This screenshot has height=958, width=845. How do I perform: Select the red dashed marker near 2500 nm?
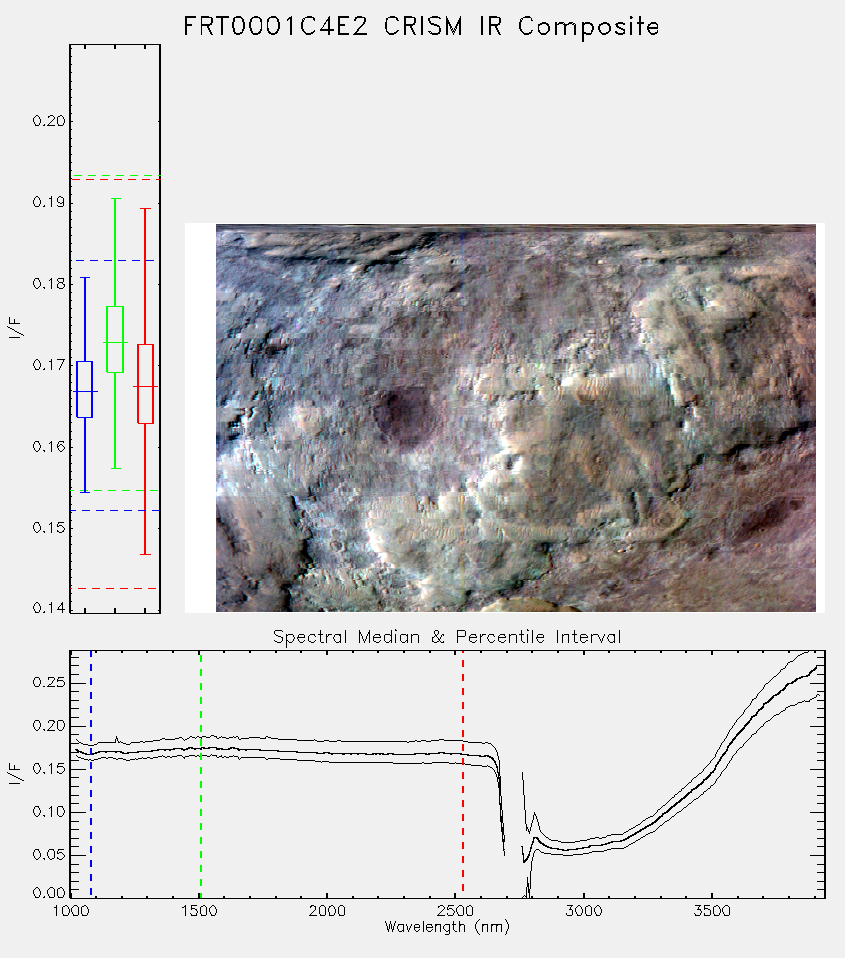(x=463, y=773)
